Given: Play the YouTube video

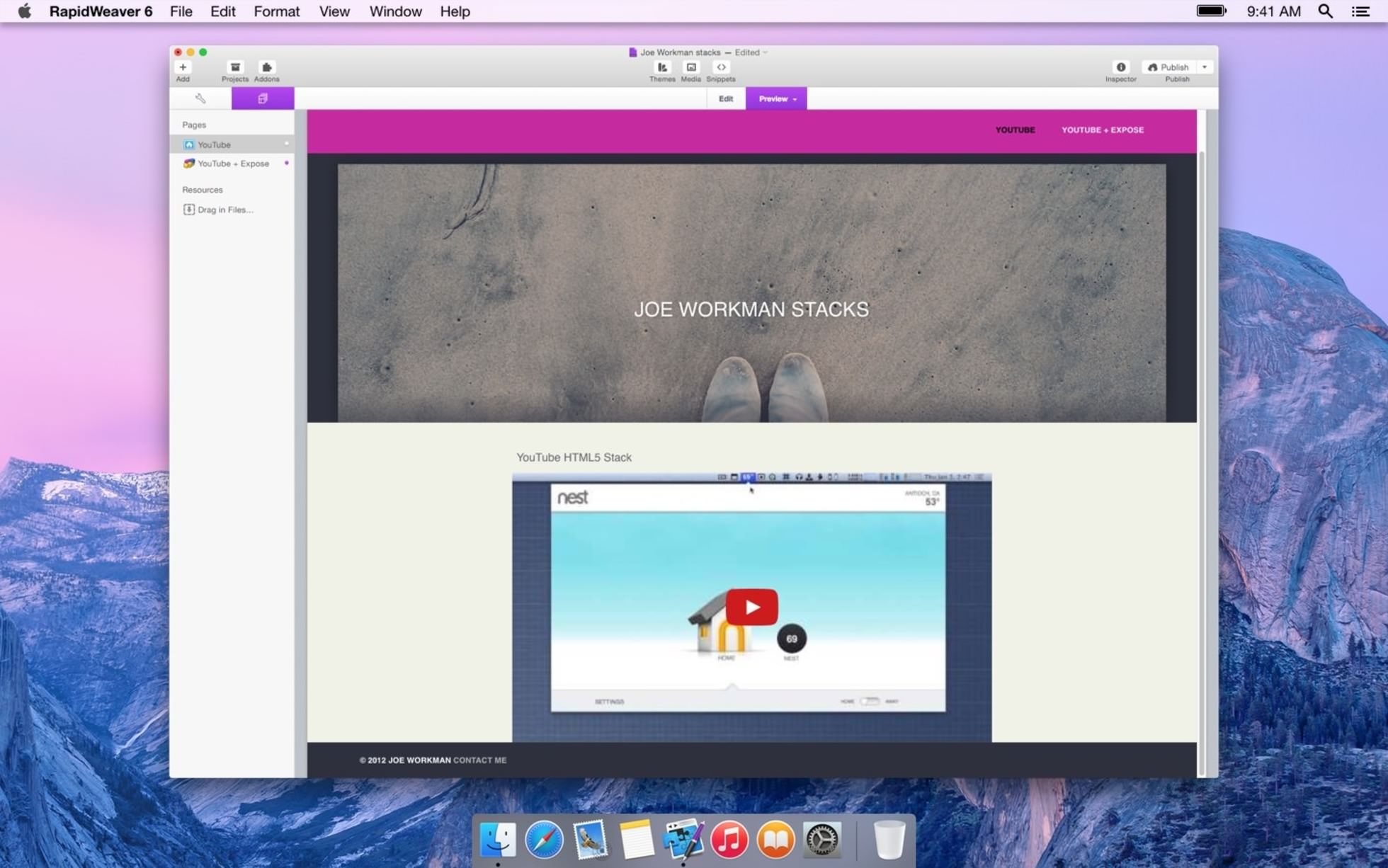Looking at the screenshot, I should [751, 607].
